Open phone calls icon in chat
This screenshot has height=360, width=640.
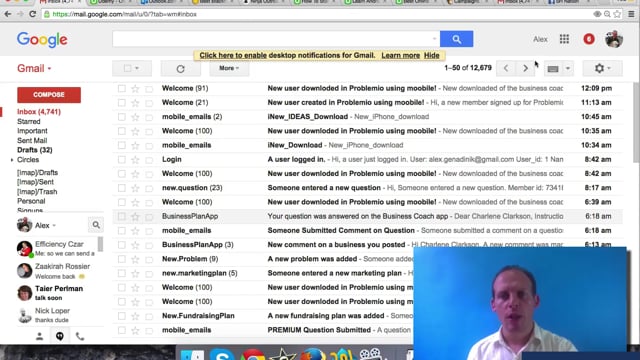(x=80, y=336)
